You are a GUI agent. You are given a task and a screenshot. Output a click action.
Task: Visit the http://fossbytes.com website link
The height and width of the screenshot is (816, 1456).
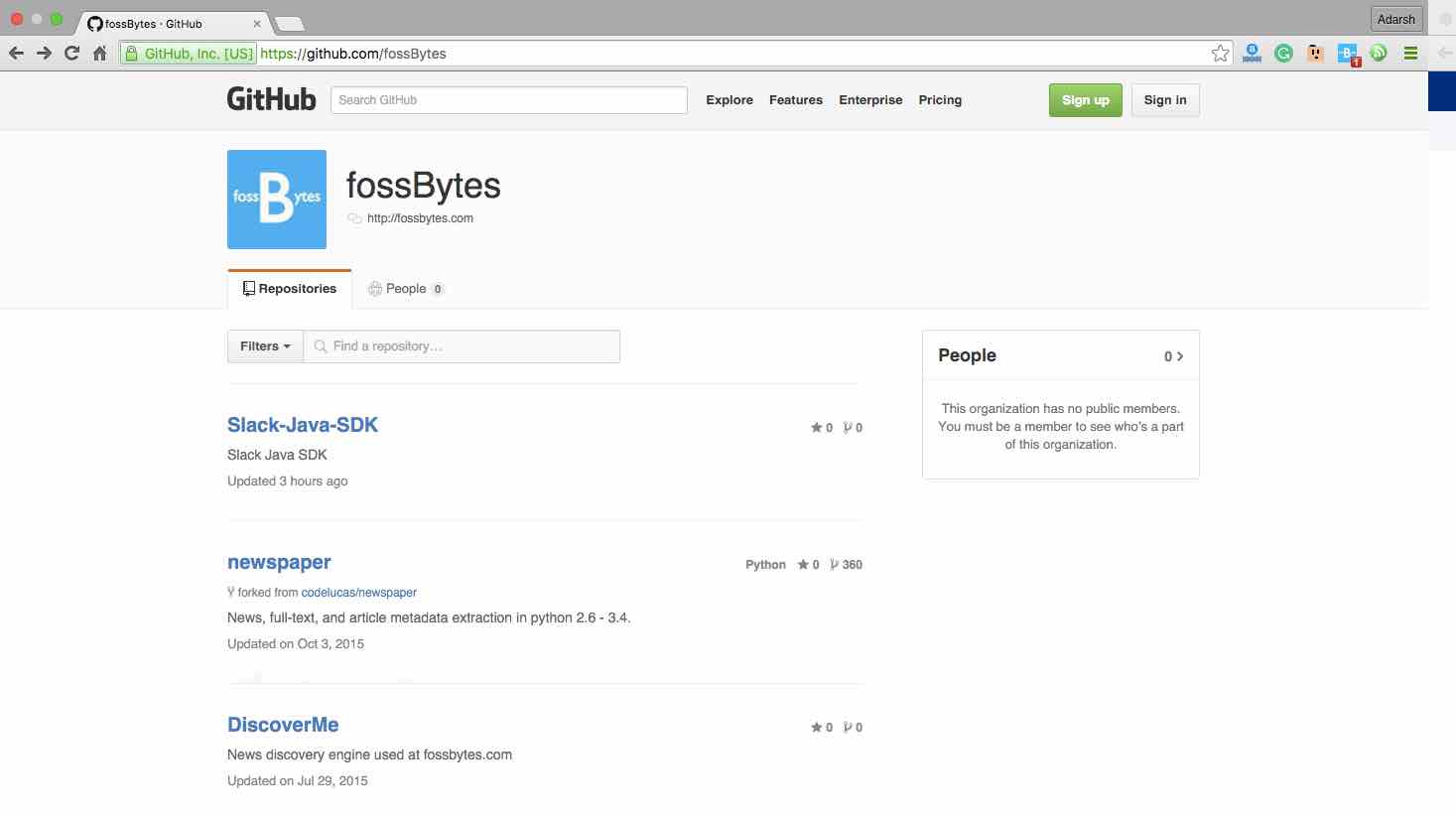coord(420,218)
